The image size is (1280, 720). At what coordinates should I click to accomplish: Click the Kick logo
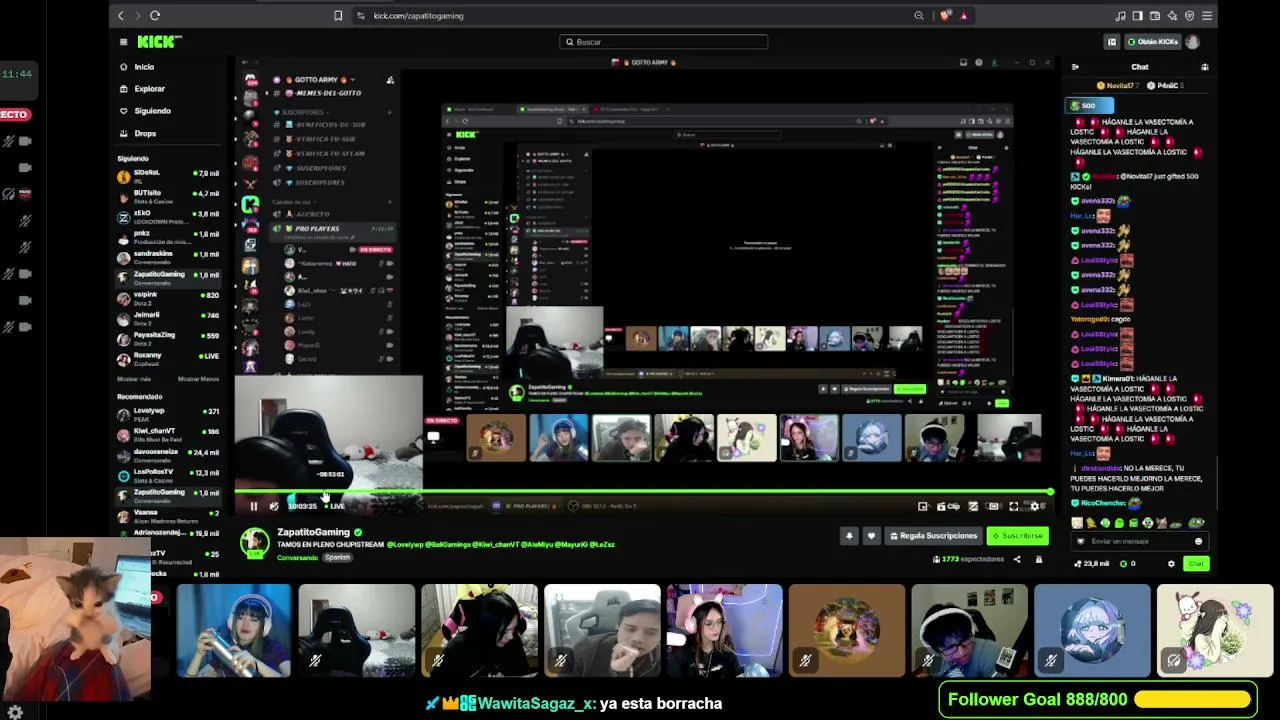[159, 42]
